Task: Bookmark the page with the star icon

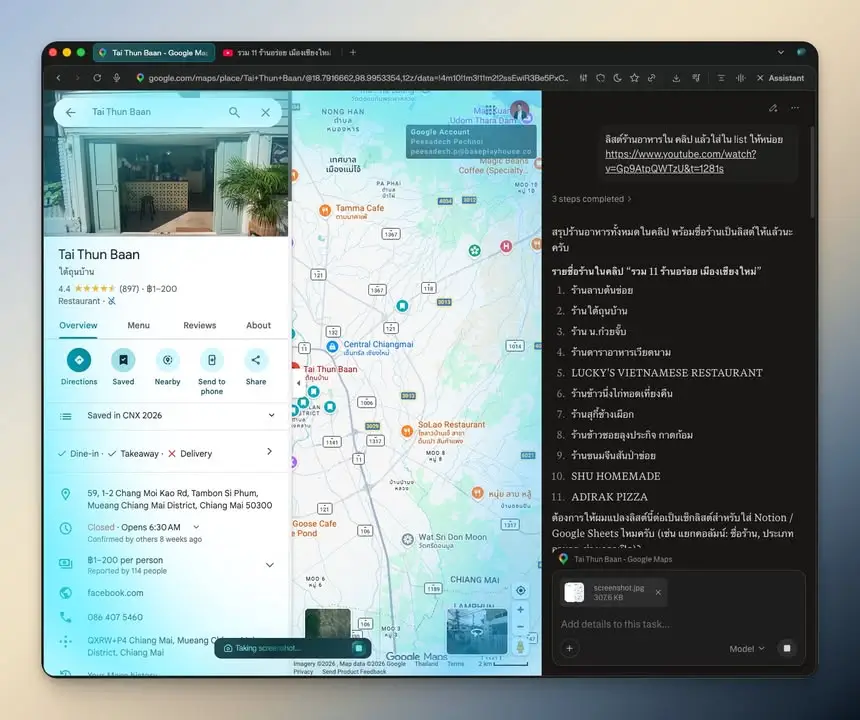Action: pos(635,78)
